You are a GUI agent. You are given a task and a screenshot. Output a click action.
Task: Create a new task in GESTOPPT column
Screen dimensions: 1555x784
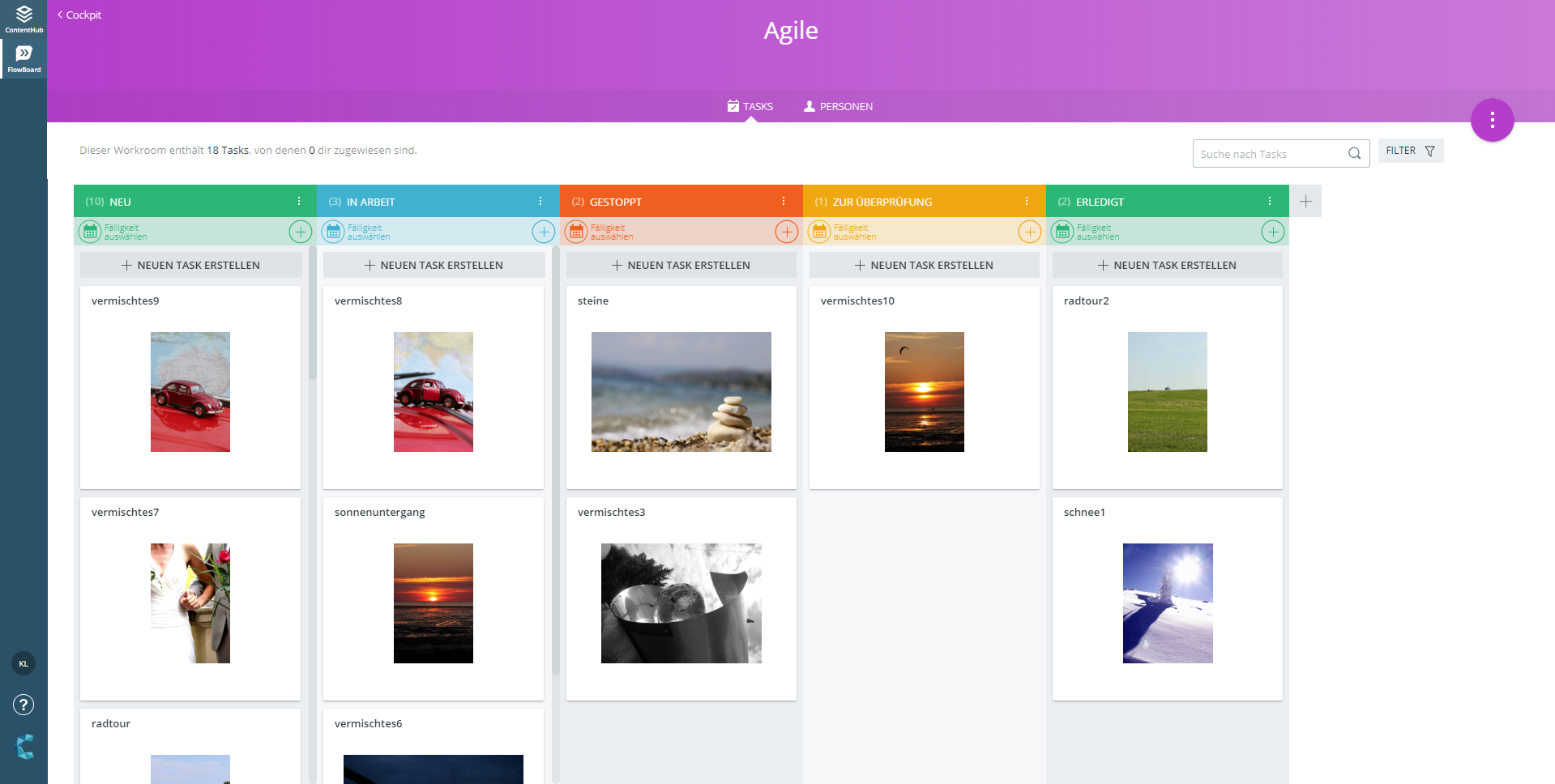(x=681, y=265)
